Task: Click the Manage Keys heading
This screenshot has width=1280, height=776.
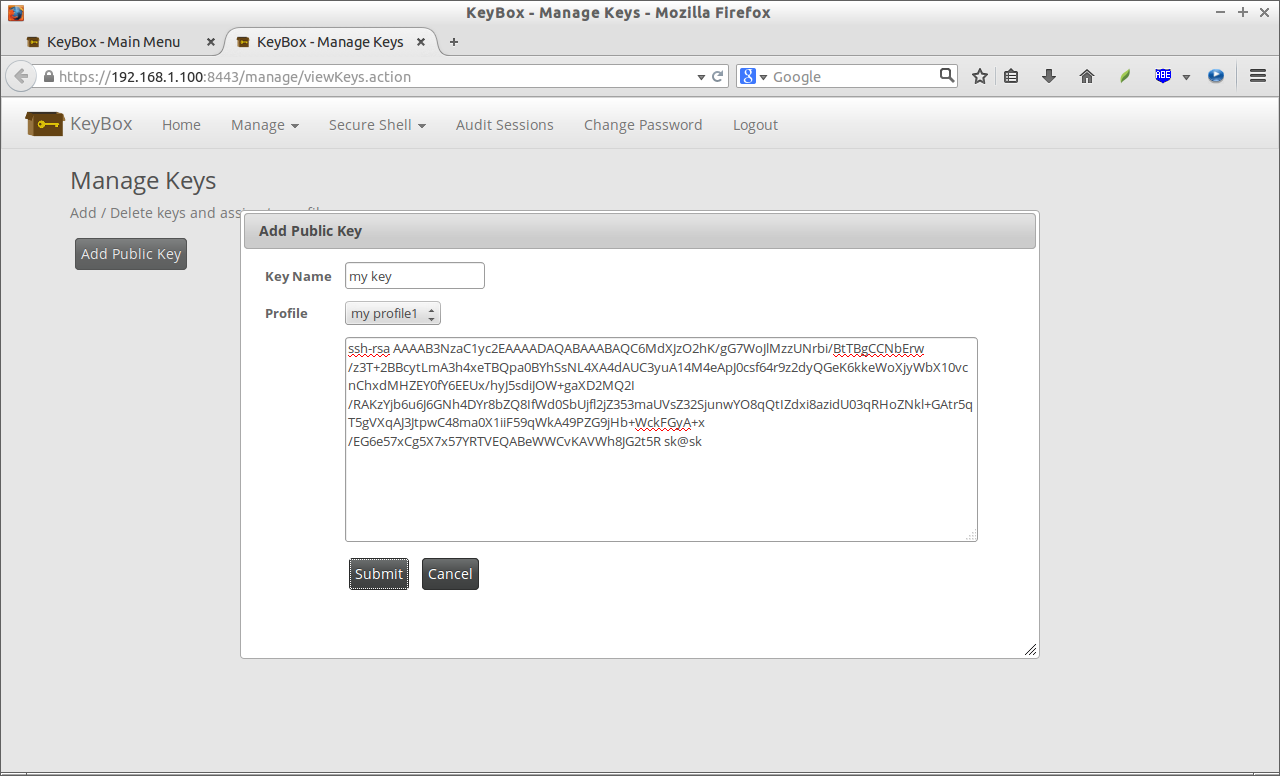Action: (143, 181)
